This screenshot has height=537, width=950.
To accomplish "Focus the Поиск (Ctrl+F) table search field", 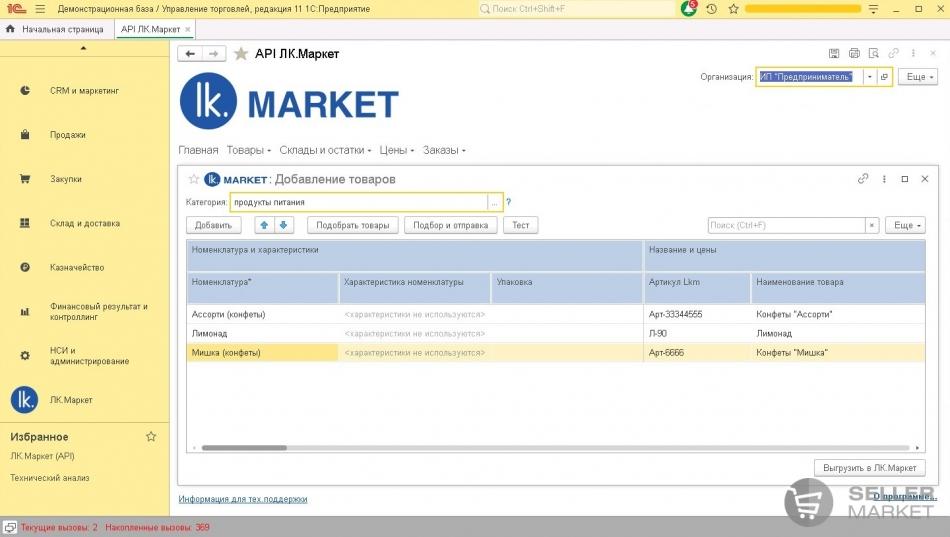I will pyautogui.click(x=786, y=225).
